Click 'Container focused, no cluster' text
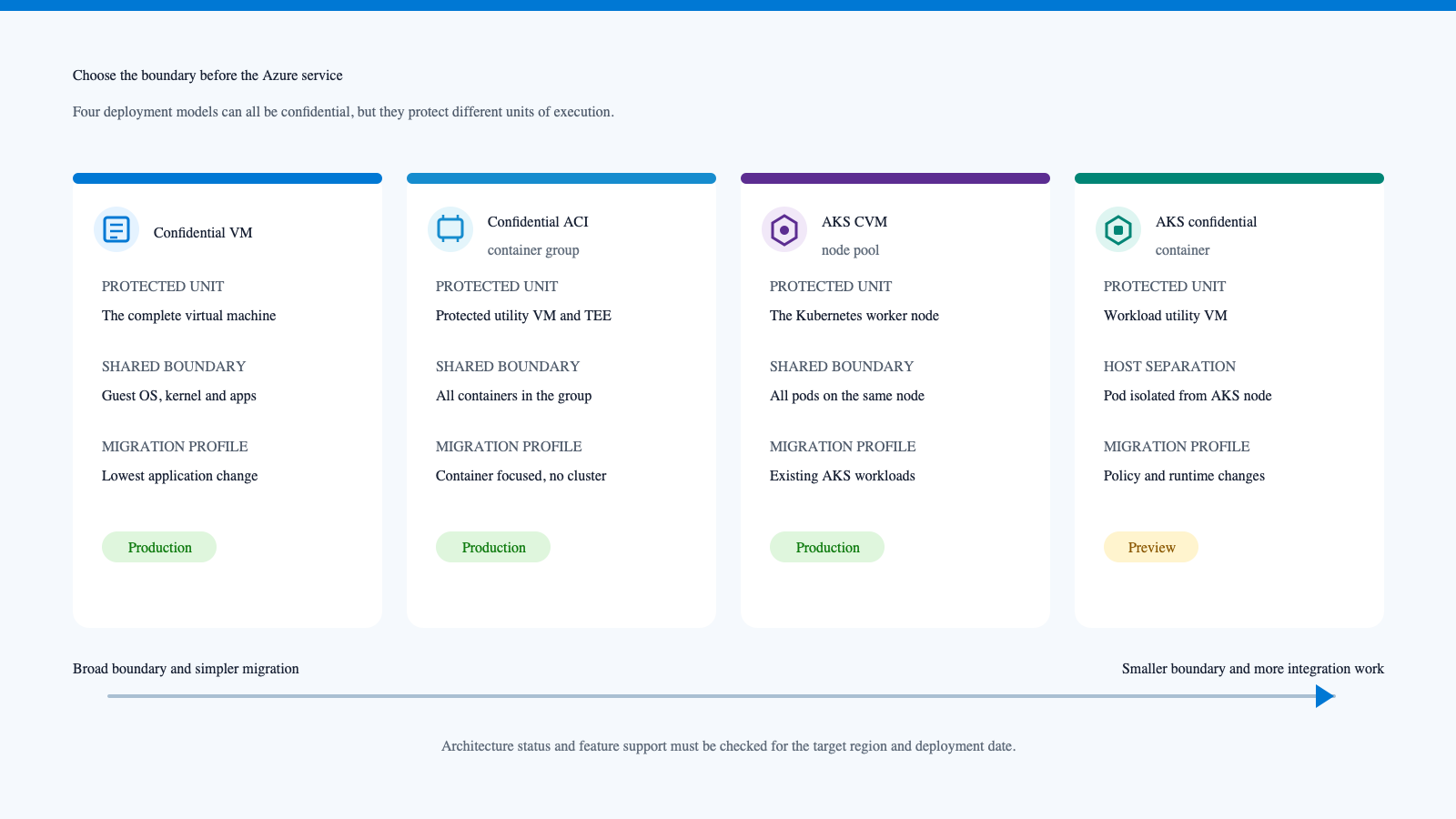 [x=521, y=476]
